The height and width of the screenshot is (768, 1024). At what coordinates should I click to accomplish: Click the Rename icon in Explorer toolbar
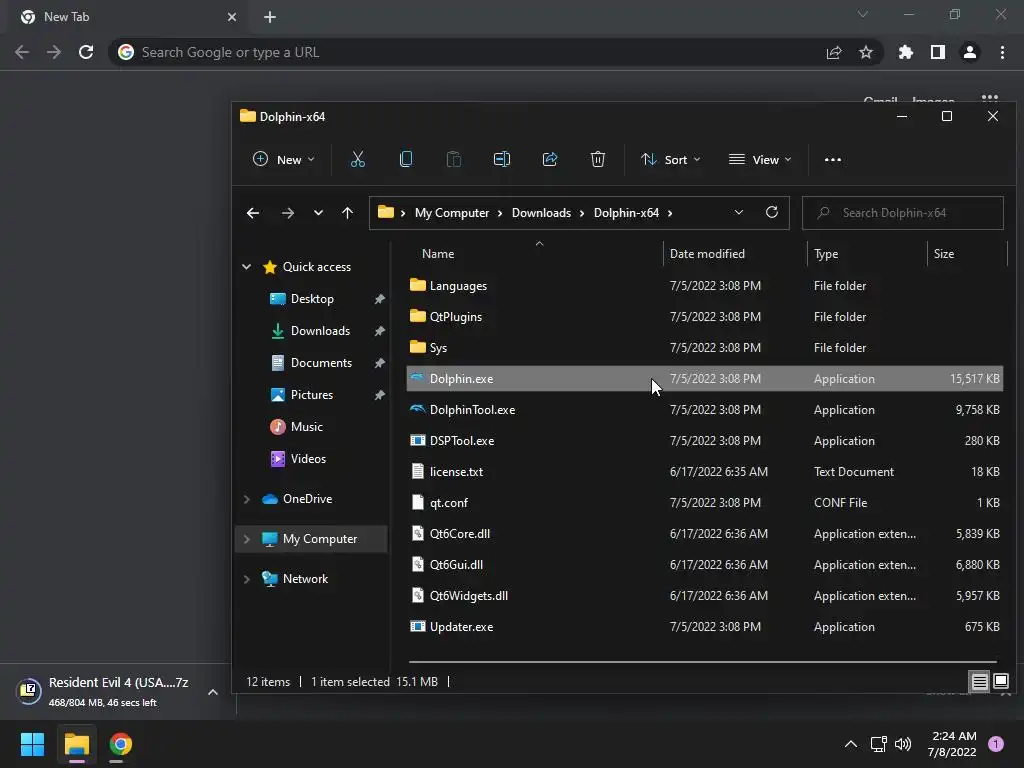point(502,159)
